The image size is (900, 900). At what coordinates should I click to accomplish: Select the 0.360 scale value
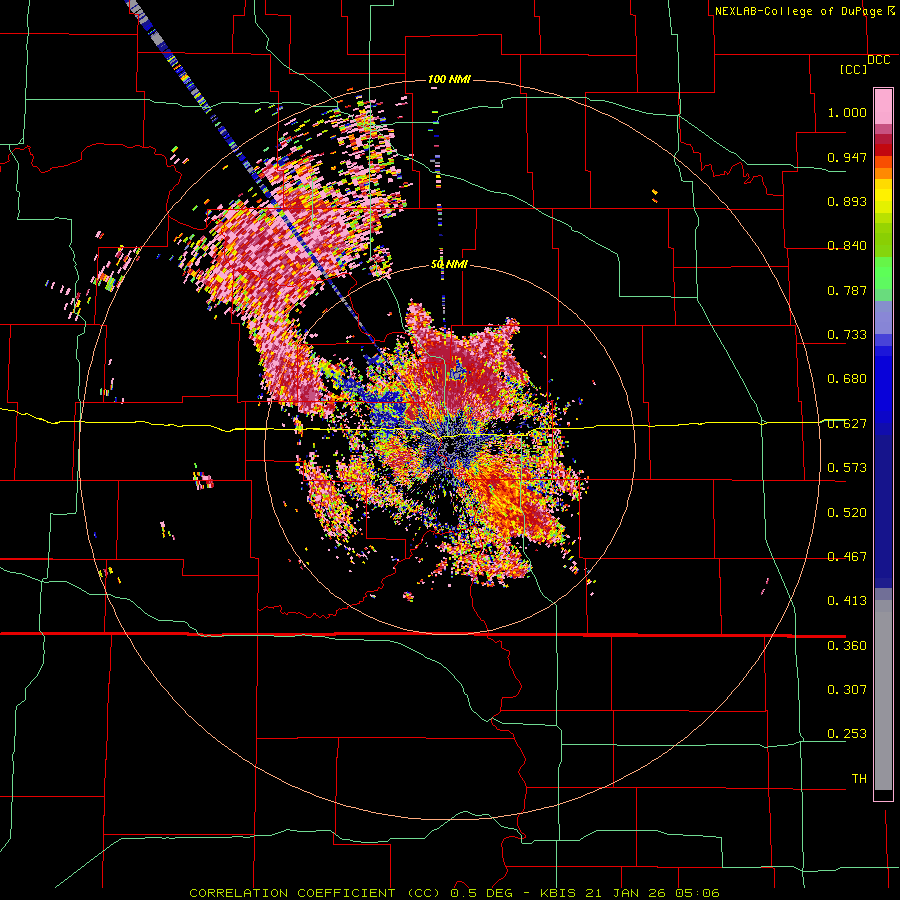coord(847,646)
